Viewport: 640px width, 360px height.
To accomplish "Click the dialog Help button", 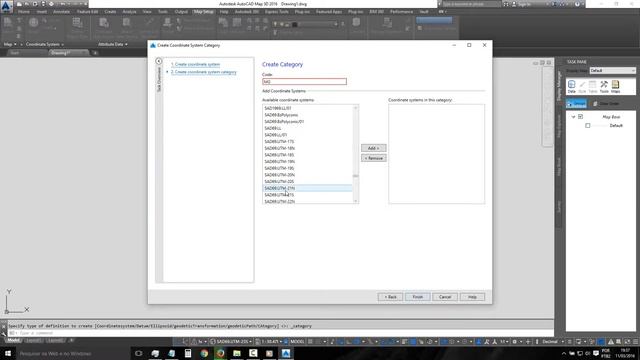I will pos(472,297).
